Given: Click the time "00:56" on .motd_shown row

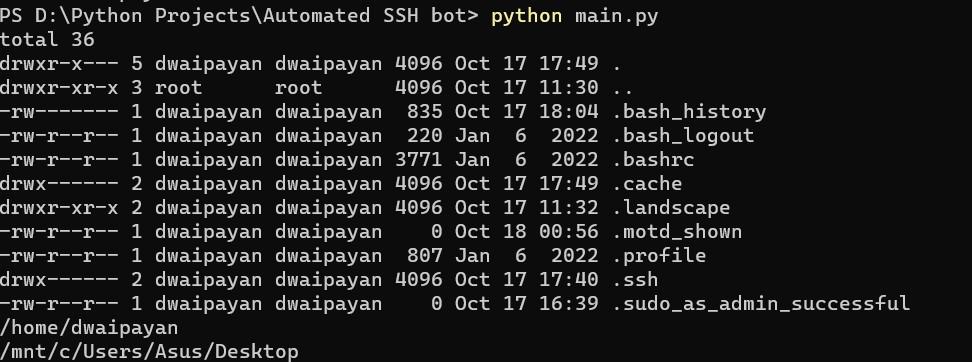Looking at the screenshot, I should point(569,232).
